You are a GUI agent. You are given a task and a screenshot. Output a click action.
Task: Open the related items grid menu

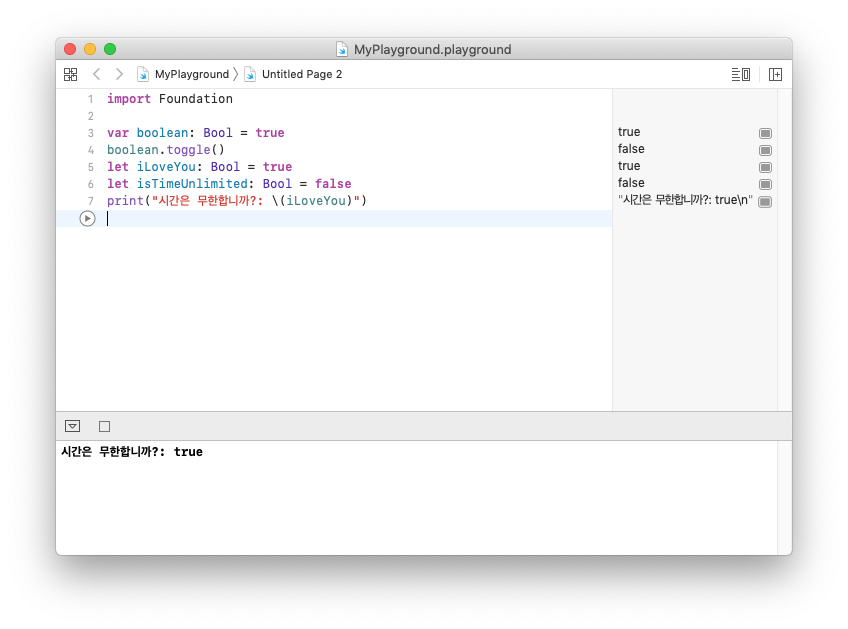click(70, 74)
